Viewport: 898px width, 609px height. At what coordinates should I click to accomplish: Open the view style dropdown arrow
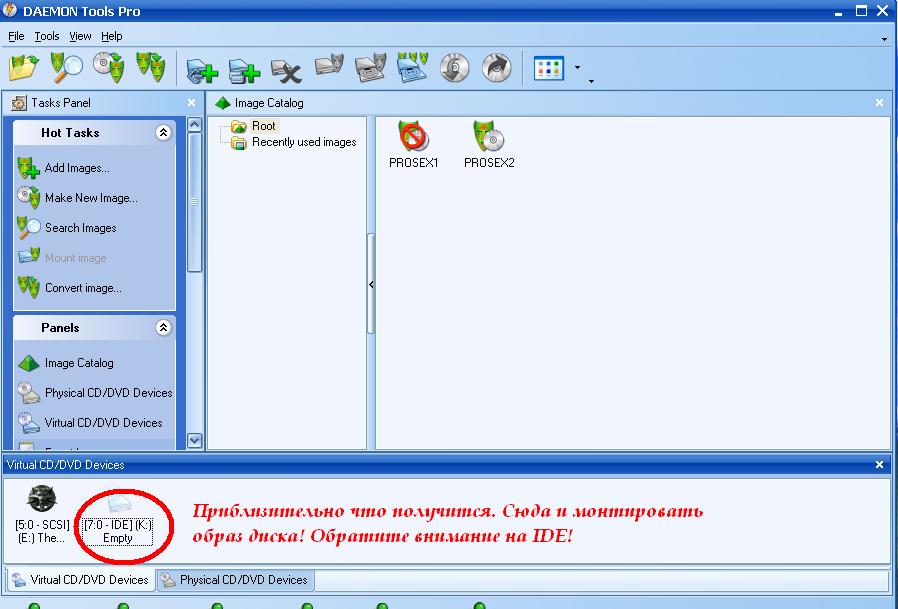point(577,68)
